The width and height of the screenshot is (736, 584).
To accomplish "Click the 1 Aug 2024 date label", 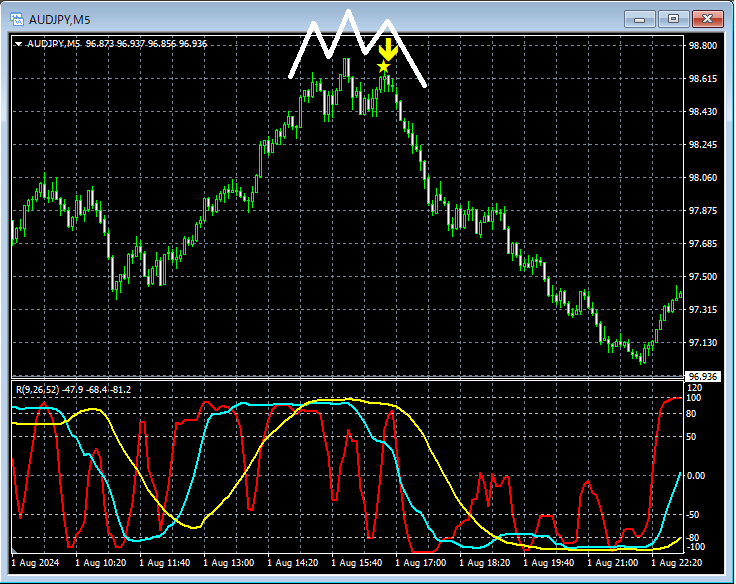I will click(x=35, y=562).
